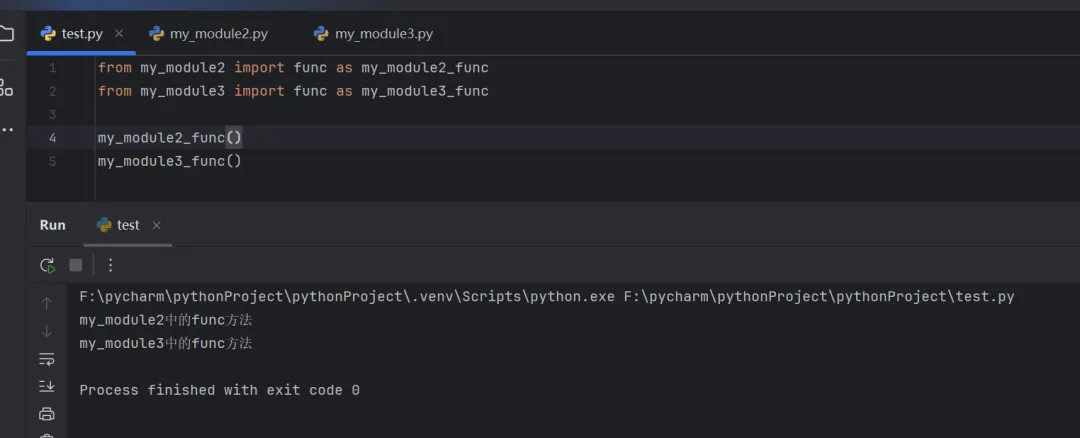Stop the running process
This screenshot has height=438, width=1080.
76,265
